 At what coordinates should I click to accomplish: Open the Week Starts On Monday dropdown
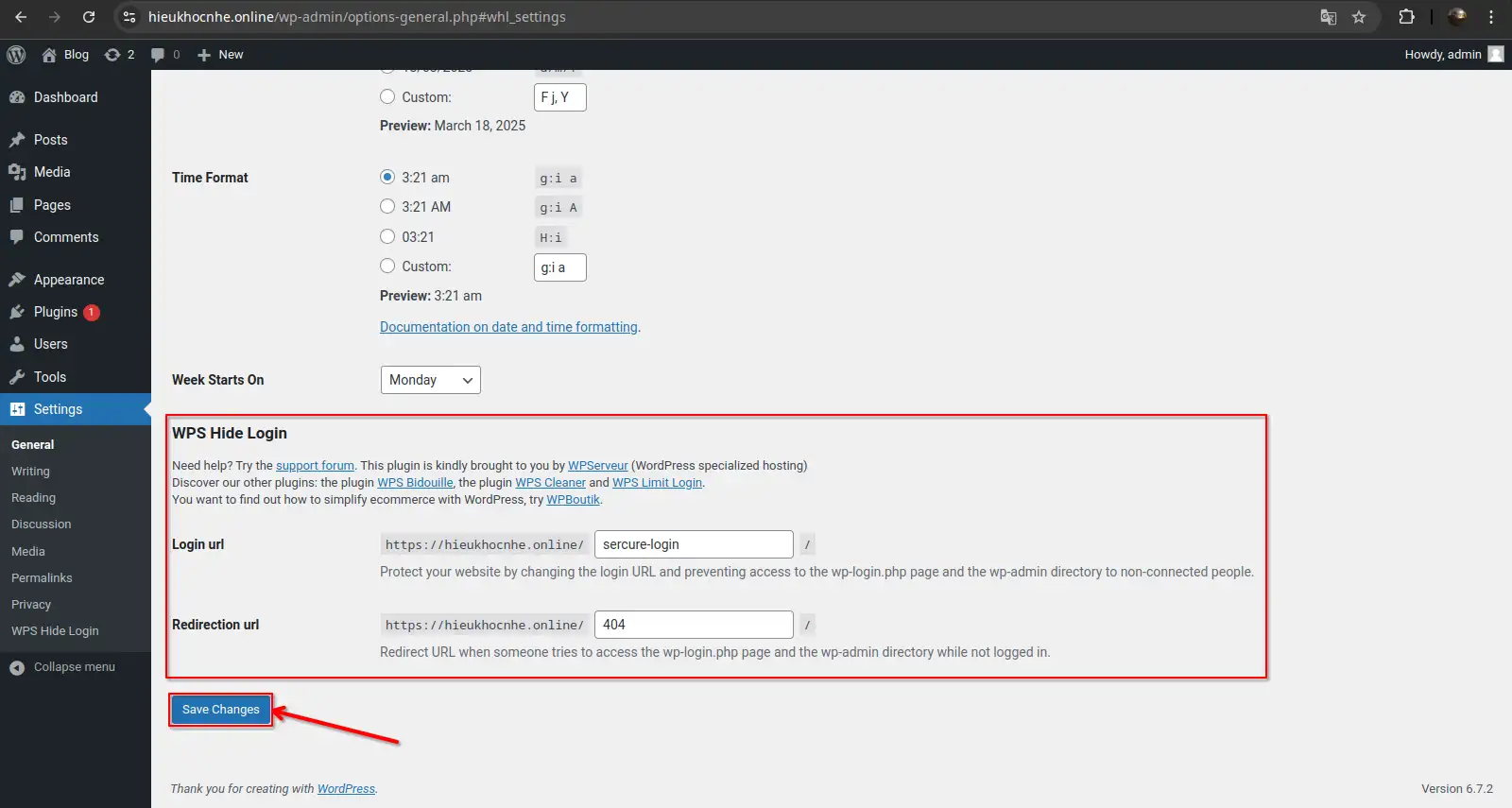(x=431, y=380)
